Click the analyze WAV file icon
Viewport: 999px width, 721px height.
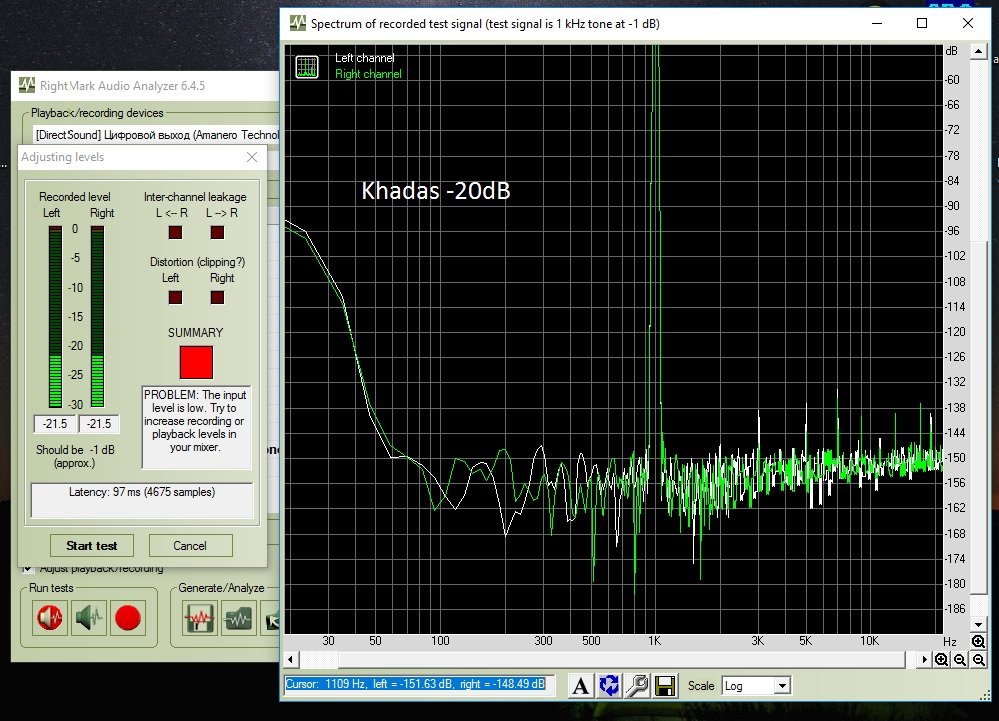click(x=238, y=619)
